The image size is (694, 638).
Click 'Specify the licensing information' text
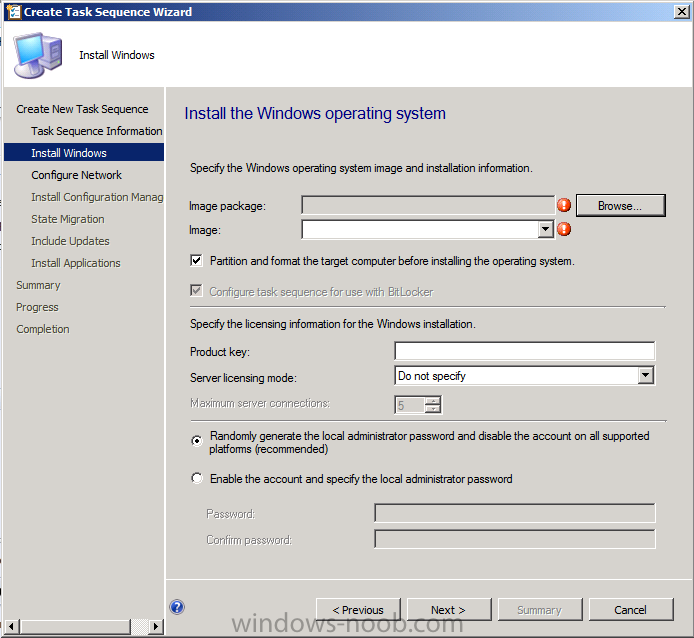click(333, 324)
